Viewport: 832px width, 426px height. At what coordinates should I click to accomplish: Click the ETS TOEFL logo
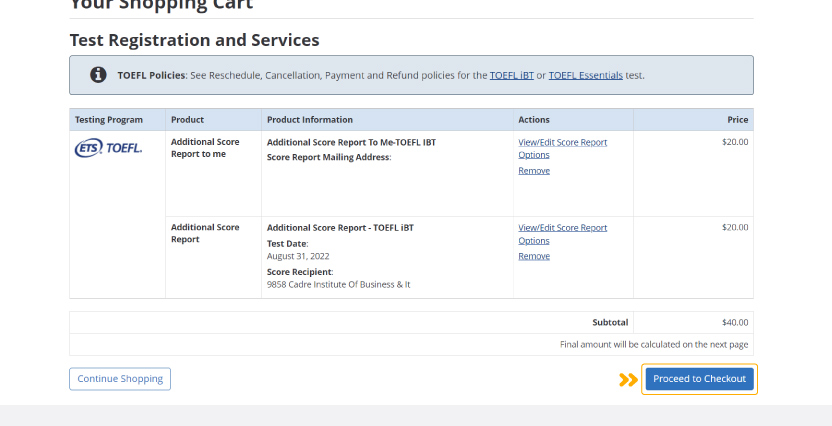108,148
